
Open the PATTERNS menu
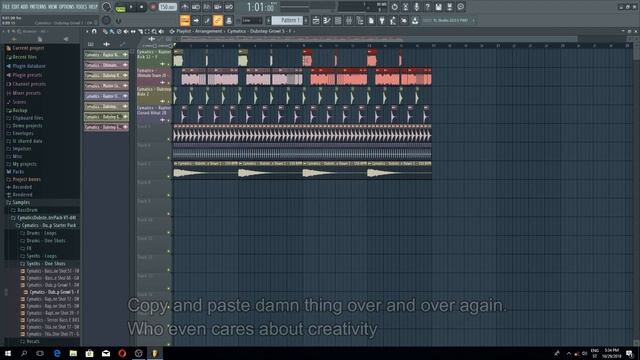38,7
